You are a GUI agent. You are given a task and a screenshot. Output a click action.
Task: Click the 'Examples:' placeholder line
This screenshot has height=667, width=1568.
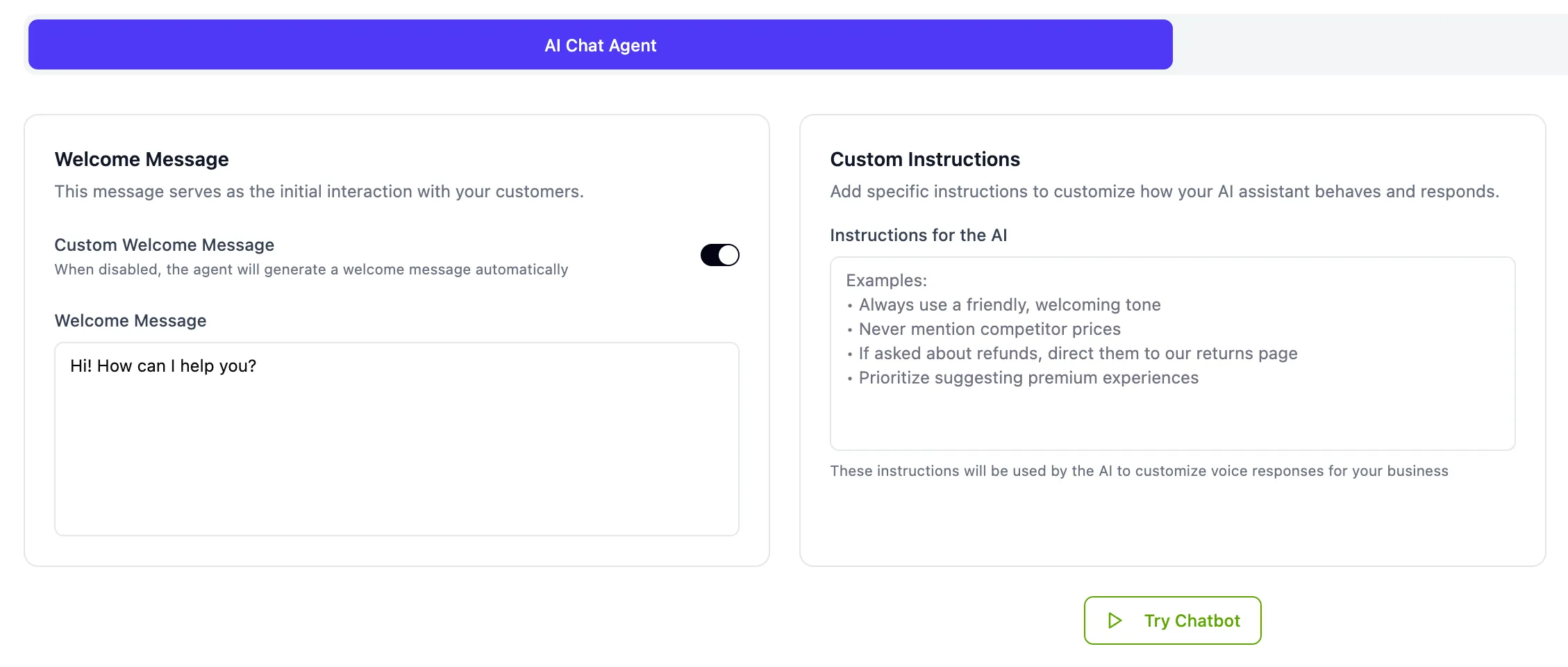pyautogui.click(x=886, y=281)
